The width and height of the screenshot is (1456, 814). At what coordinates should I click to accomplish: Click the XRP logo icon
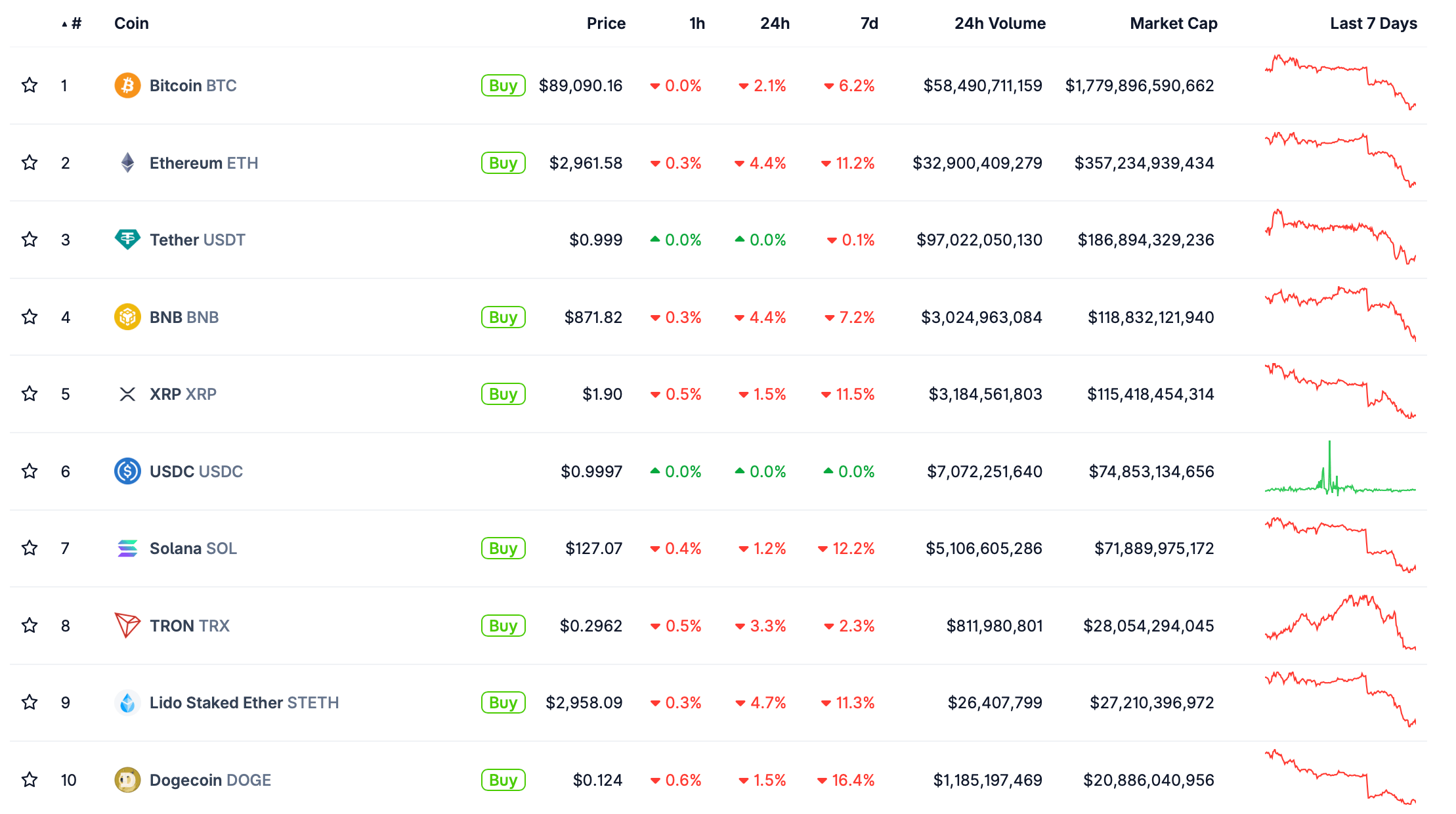(127, 394)
